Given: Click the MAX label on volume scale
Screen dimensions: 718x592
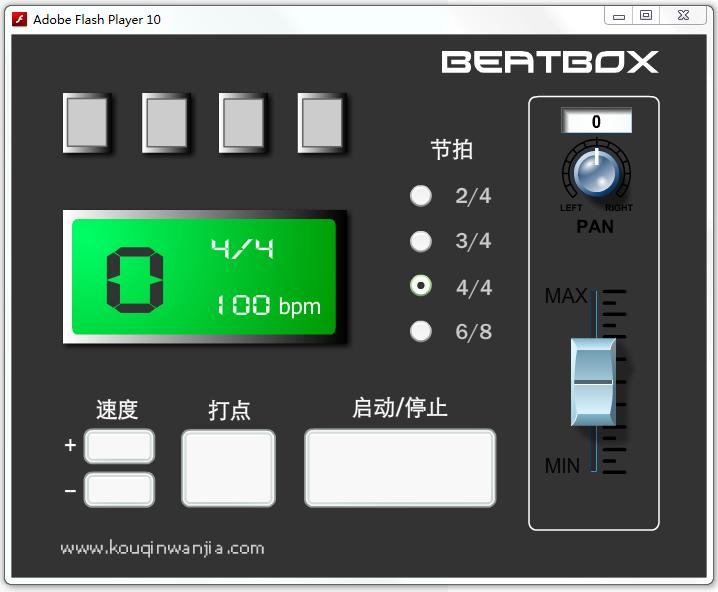Looking at the screenshot, I should pyautogui.click(x=566, y=296).
